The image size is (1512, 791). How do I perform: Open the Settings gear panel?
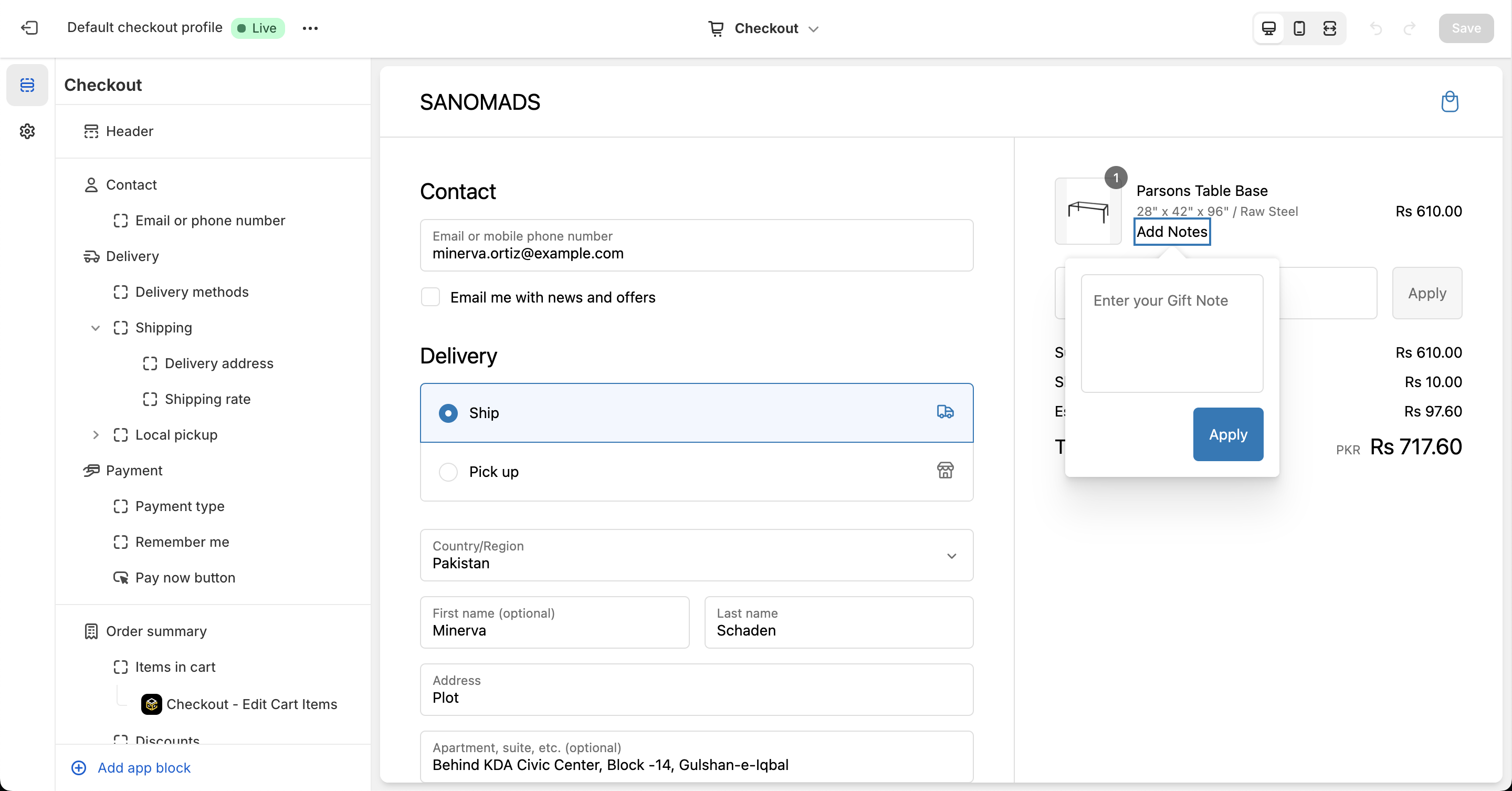pyautogui.click(x=27, y=131)
